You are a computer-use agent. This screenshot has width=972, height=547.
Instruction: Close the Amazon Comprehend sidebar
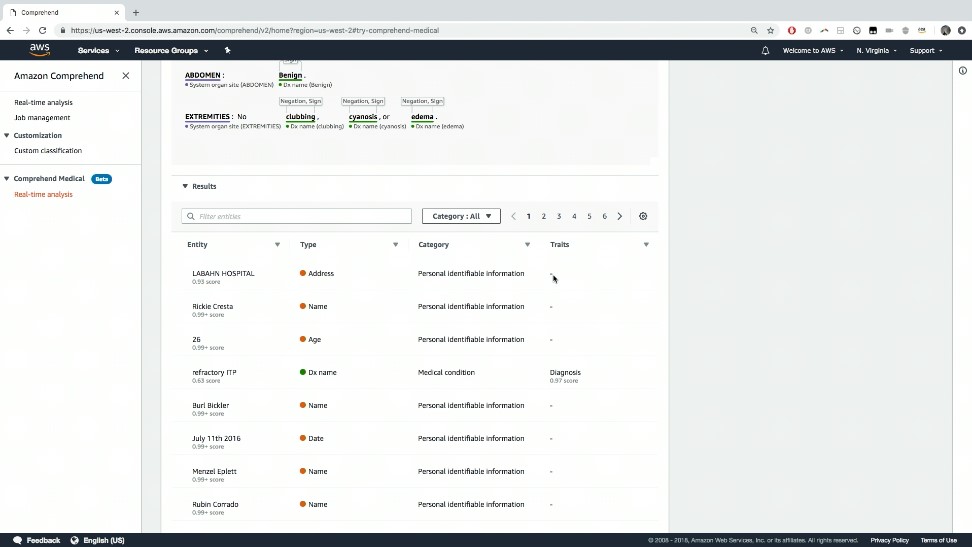click(x=126, y=76)
